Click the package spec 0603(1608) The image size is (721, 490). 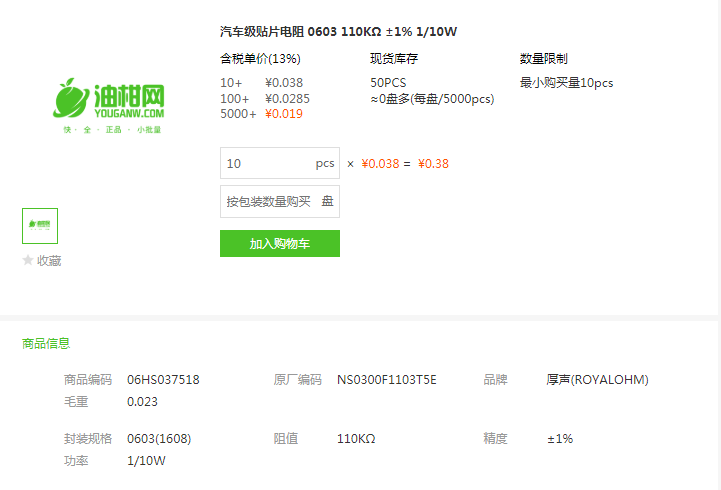[159, 439]
